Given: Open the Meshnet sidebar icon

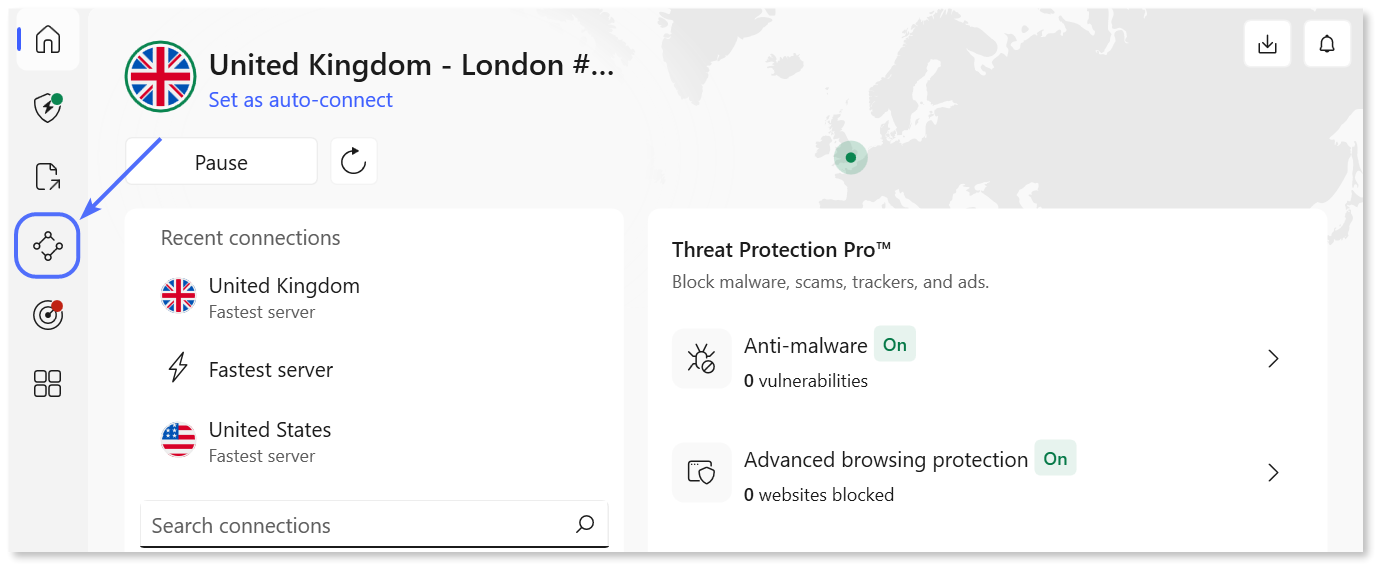Looking at the screenshot, I should click(48, 245).
